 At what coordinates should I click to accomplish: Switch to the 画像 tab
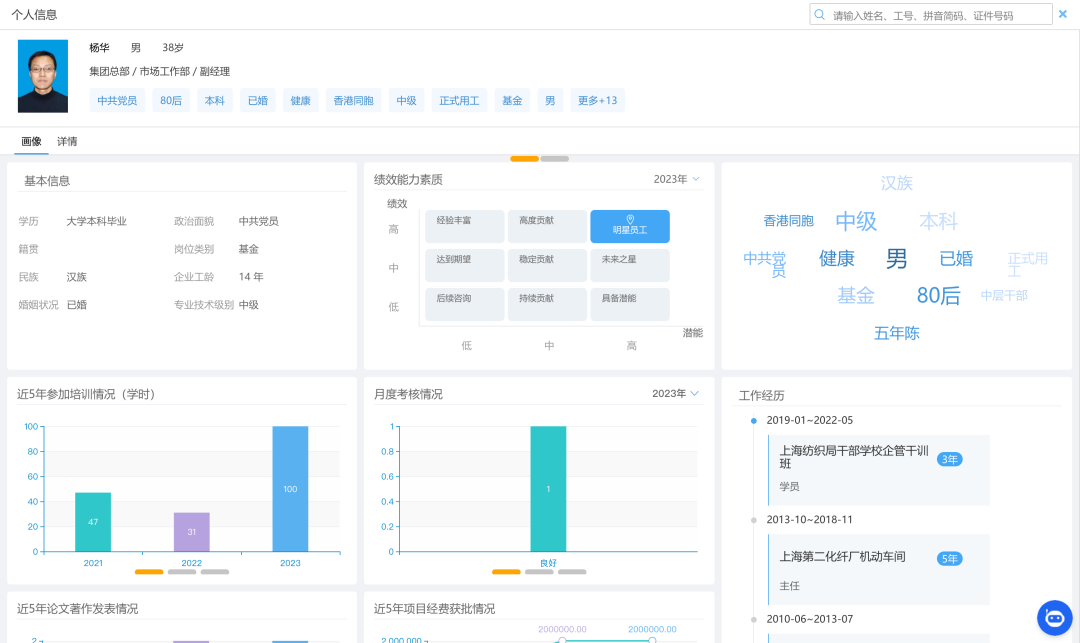pyautogui.click(x=31, y=141)
